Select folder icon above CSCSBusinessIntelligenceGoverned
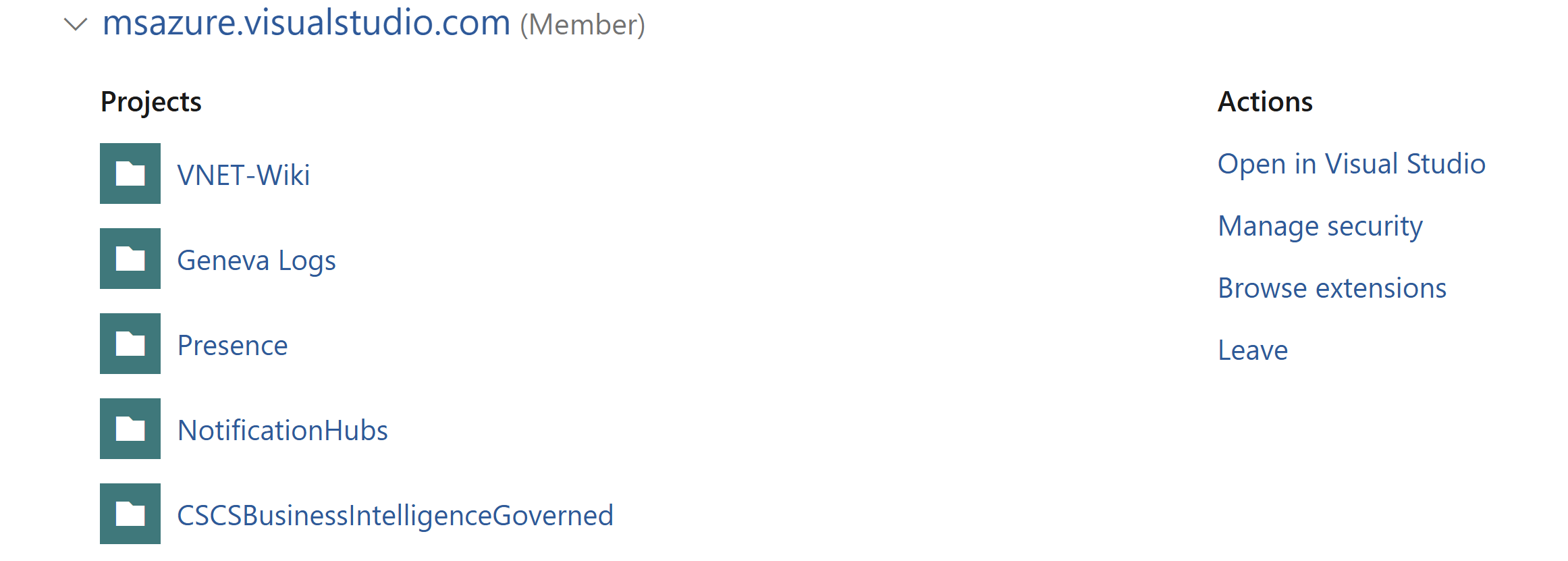This screenshot has width=1568, height=561. (x=130, y=430)
